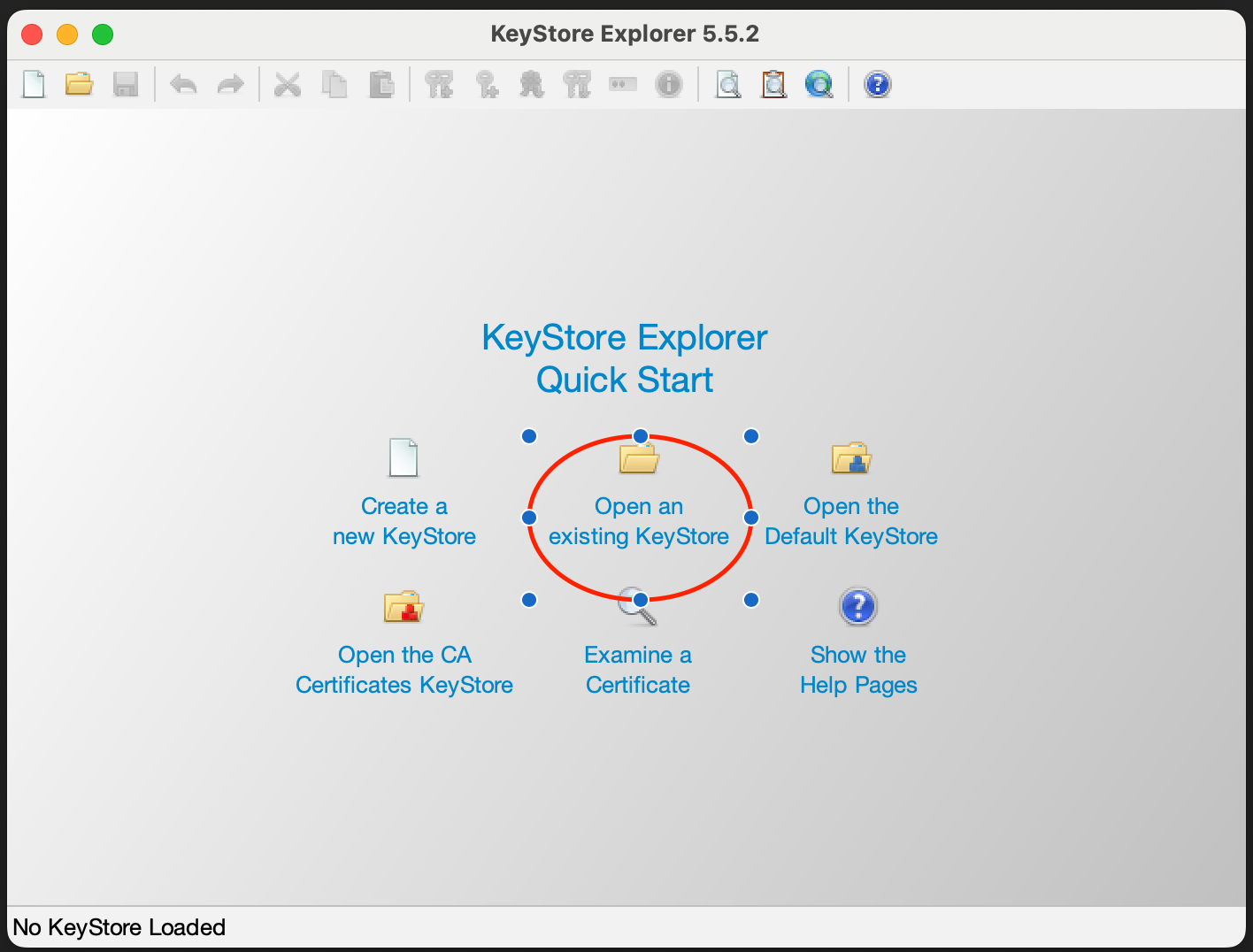
Task: Click the Examine Clipboard toolbar icon
Action: [x=774, y=85]
